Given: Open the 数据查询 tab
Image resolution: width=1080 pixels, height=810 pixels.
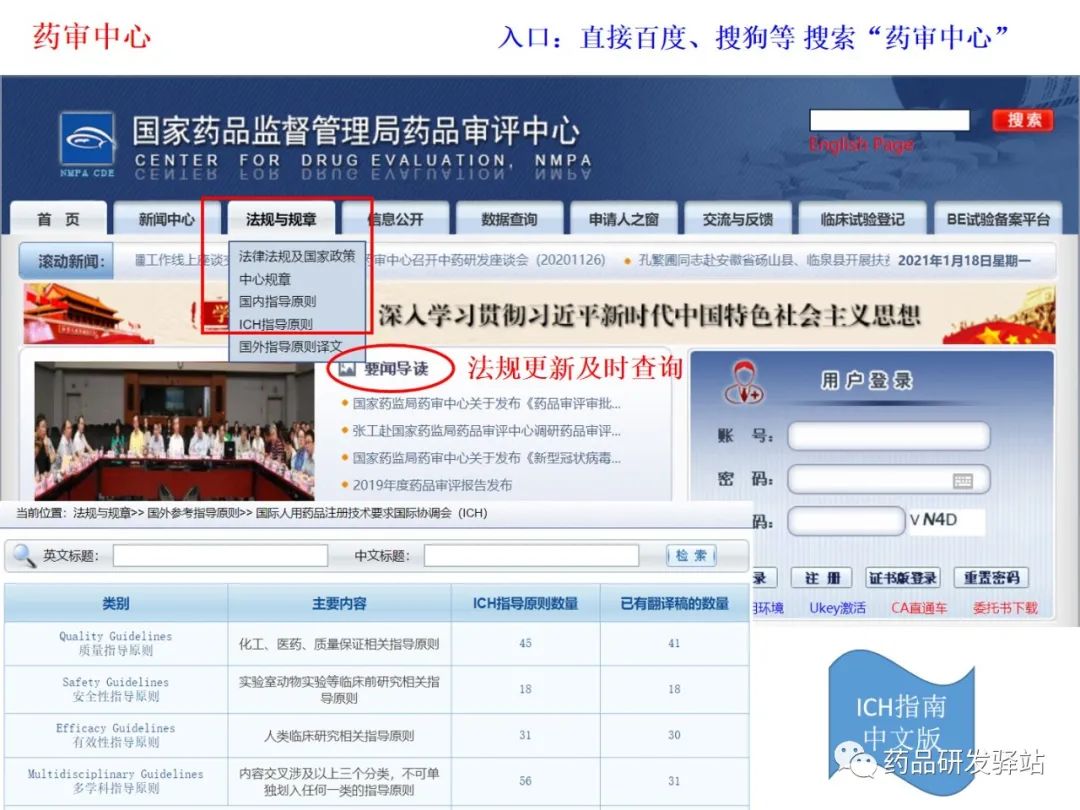Looking at the screenshot, I should (x=510, y=219).
